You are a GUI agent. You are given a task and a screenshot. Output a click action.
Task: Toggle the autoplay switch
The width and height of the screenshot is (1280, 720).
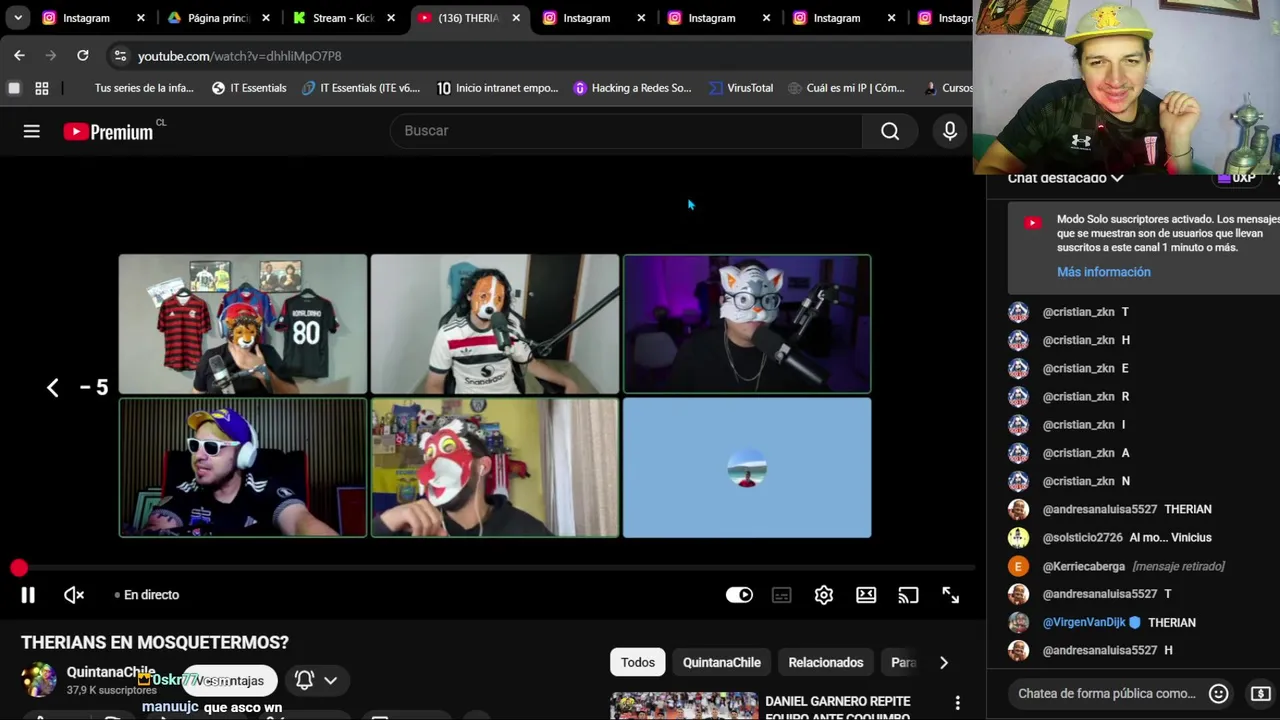pyautogui.click(x=739, y=595)
